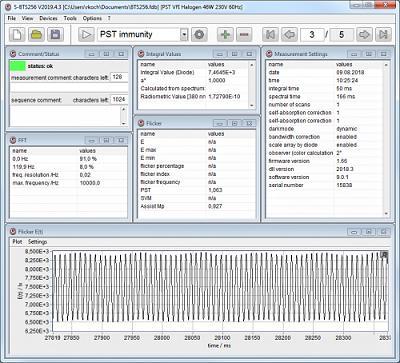The width and height of the screenshot is (400, 363).
Task: Click the Integral Values scrollbar down arrow
Action: coord(252,105)
